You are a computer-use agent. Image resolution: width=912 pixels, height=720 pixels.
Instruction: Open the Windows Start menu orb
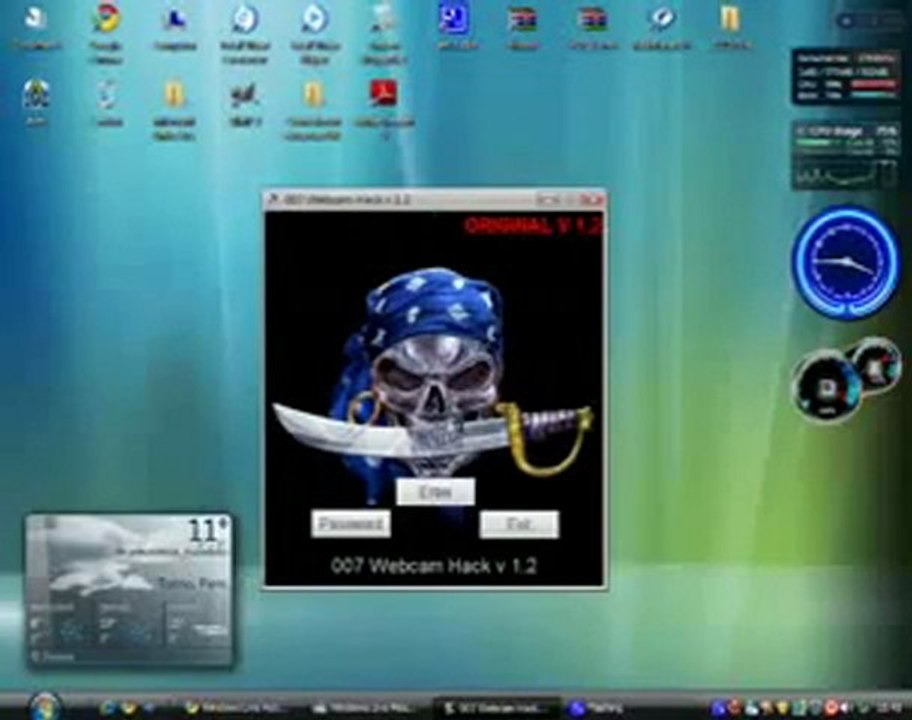44,707
